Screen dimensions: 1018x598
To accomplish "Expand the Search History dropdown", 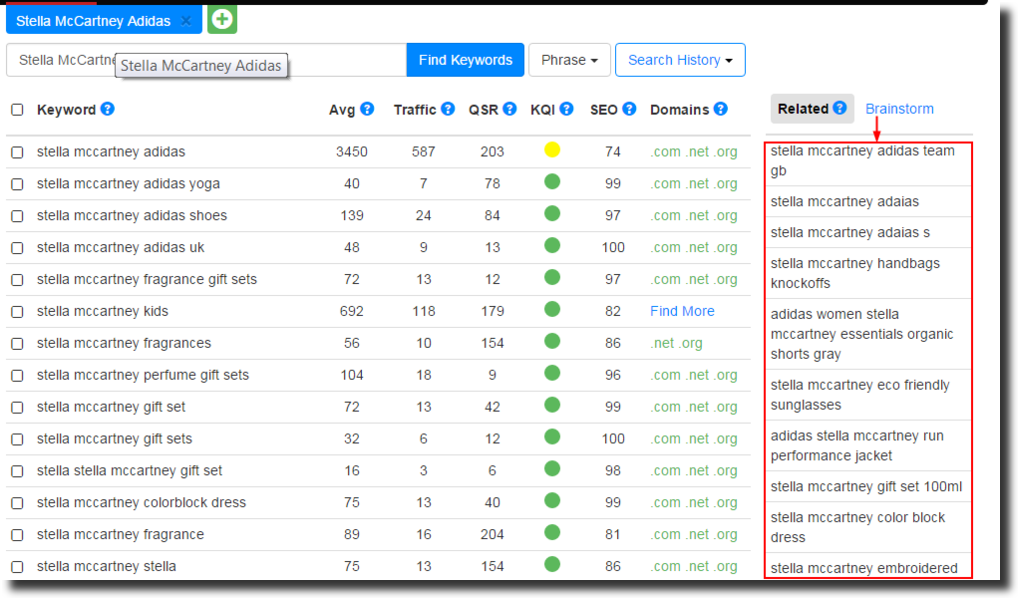I will pyautogui.click(x=680, y=60).
